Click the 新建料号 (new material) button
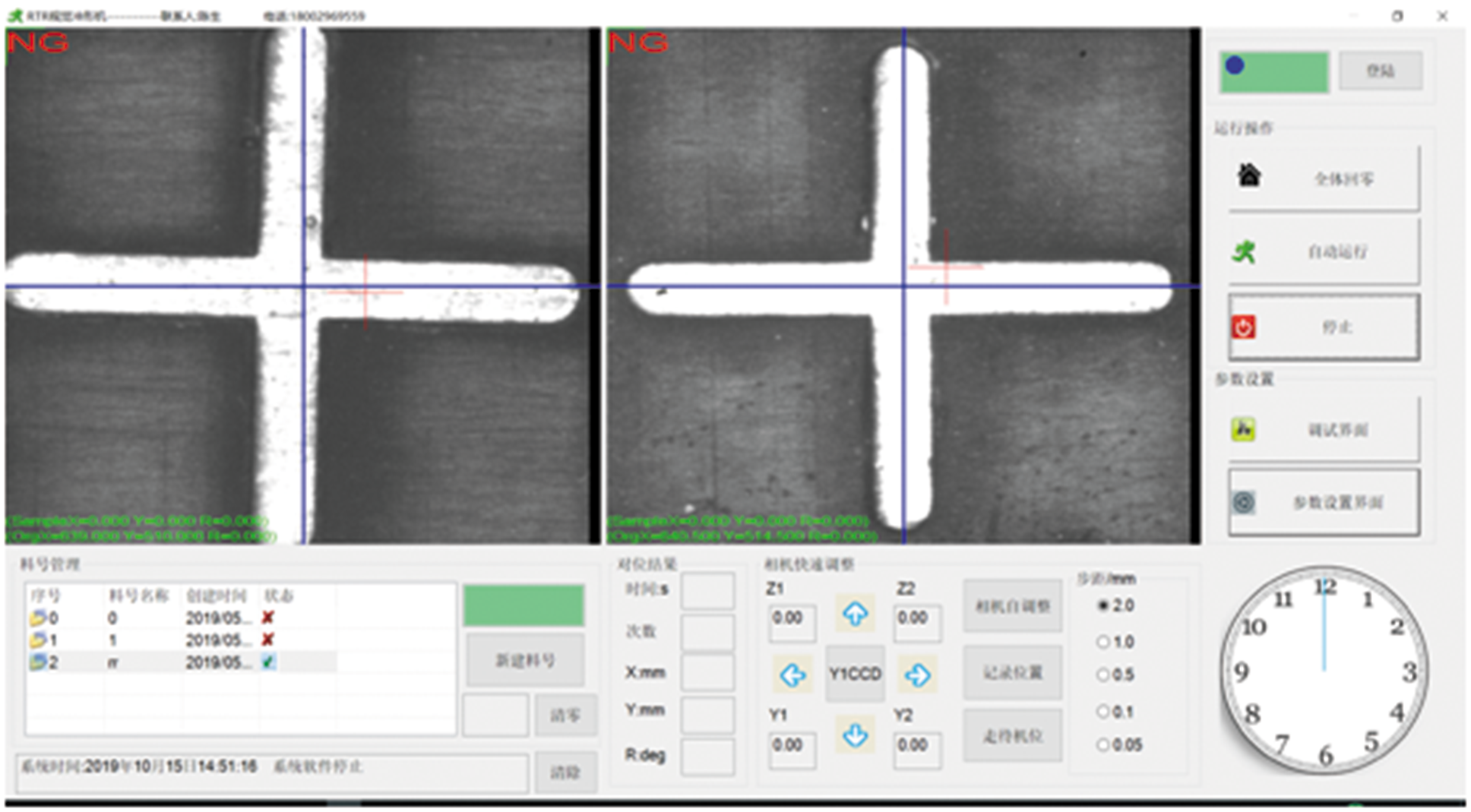The height and width of the screenshot is (812, 1471). (x=525, y=661)
